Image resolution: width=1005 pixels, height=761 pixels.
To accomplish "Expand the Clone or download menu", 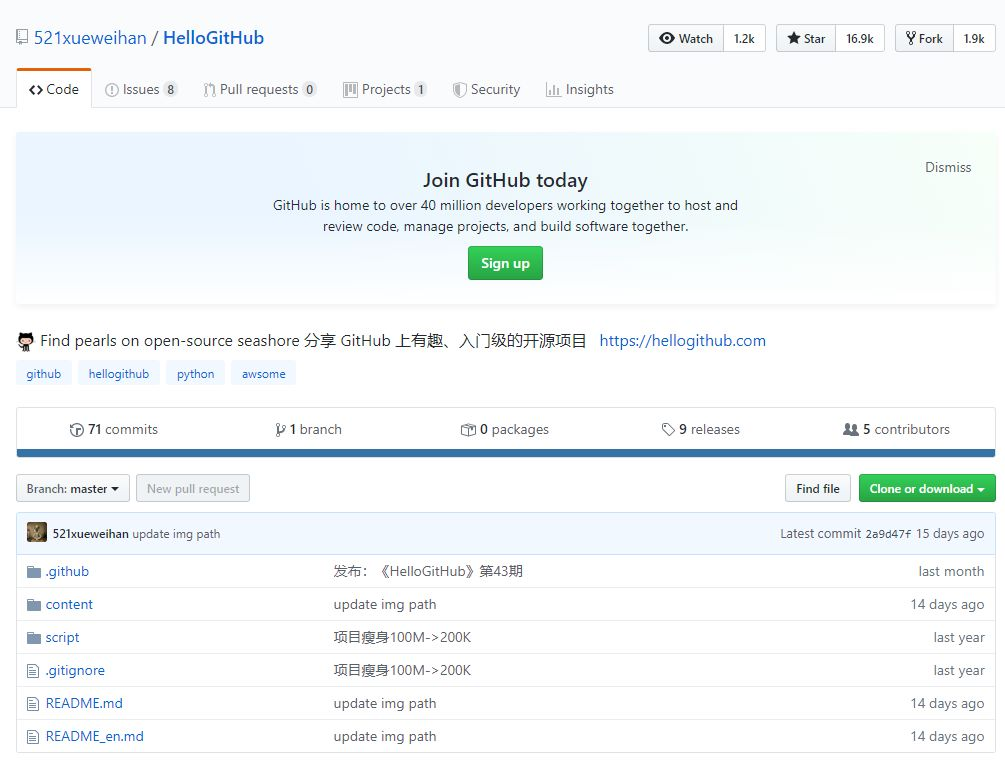I will click(x=927, y=489).
